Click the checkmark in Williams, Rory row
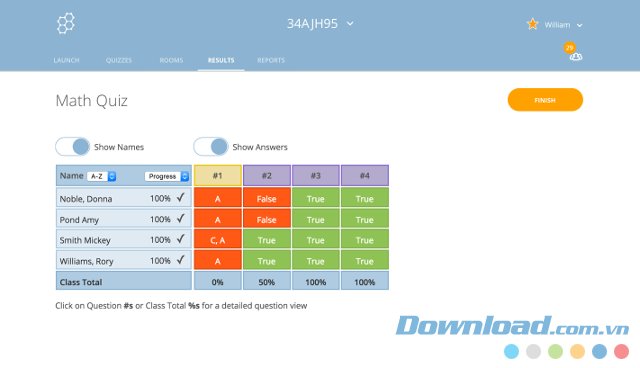Image resolution: width=640 pixels, height=368 pixels. [x=180, y=260]
